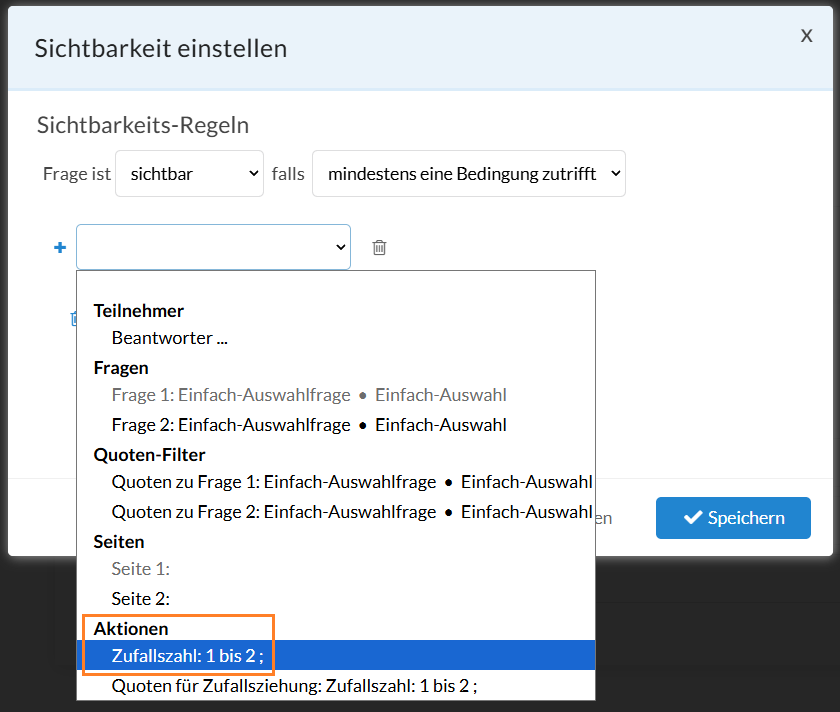Open the 'sichtbar' visibility dropdown
The width and height of the screenshot is (840, 712).
190,174
